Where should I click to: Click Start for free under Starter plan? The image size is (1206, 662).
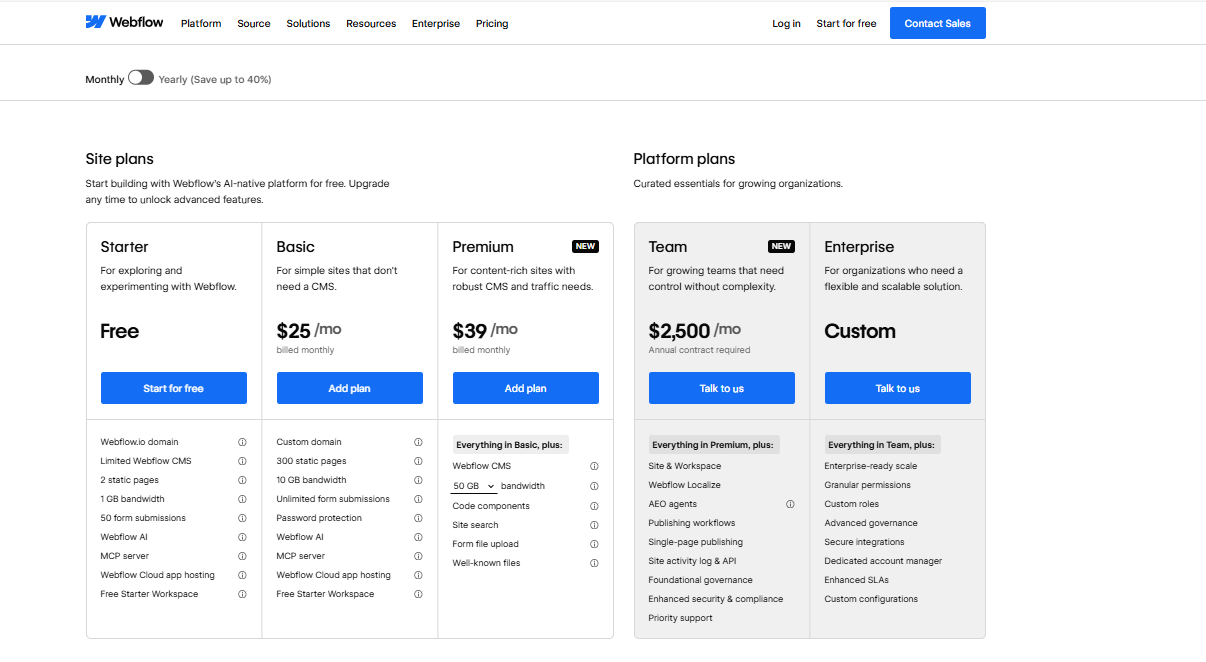pos(174,388)
